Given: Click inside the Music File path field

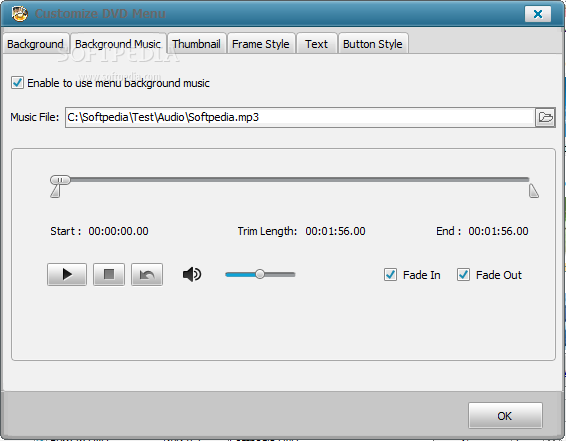Looking at the screenshot, I should tap(300, 117).
